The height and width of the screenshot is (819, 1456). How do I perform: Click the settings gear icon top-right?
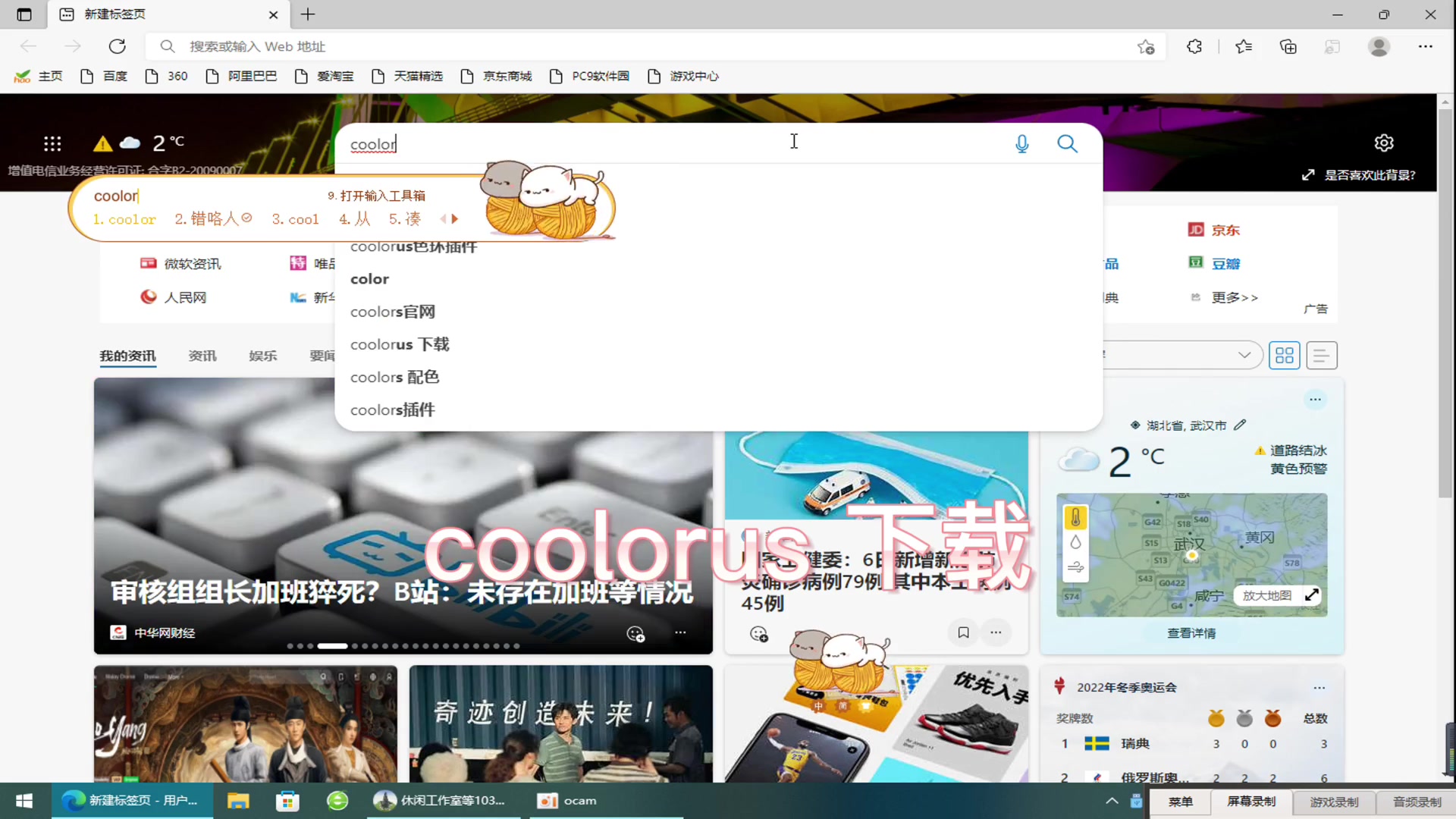click(1385, 143)
